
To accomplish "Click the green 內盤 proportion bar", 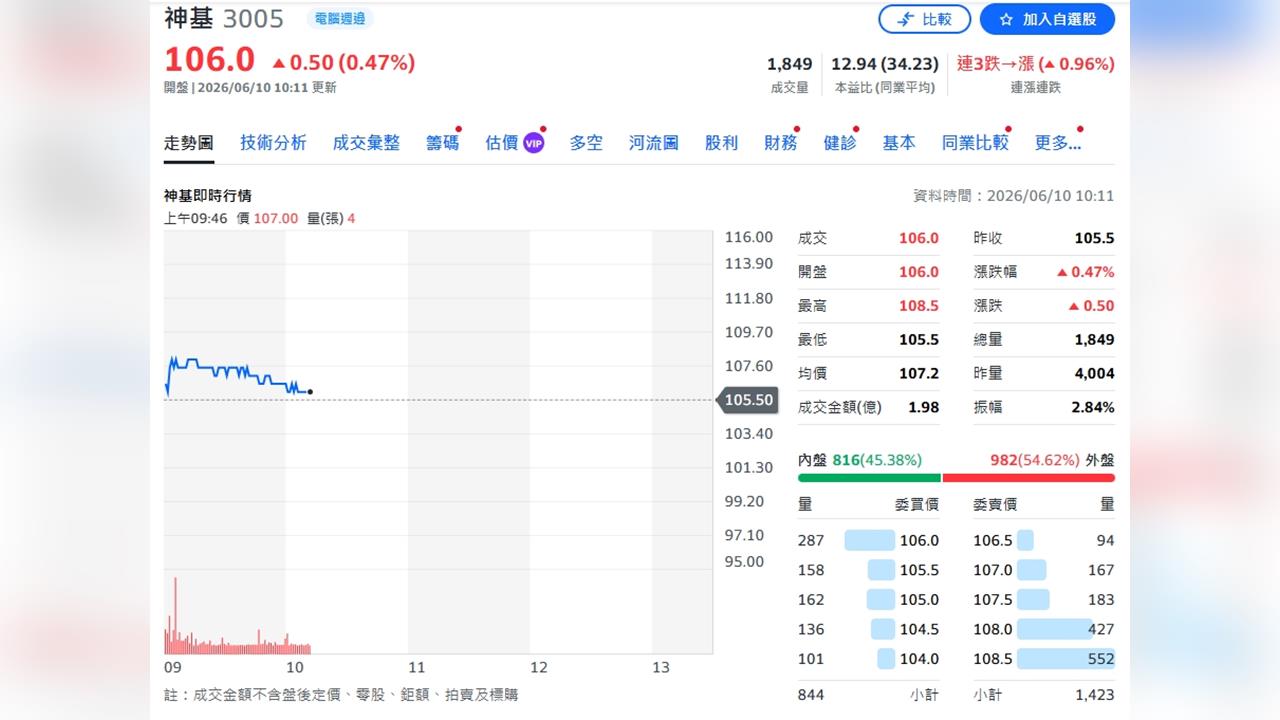I will coord(869,478).
